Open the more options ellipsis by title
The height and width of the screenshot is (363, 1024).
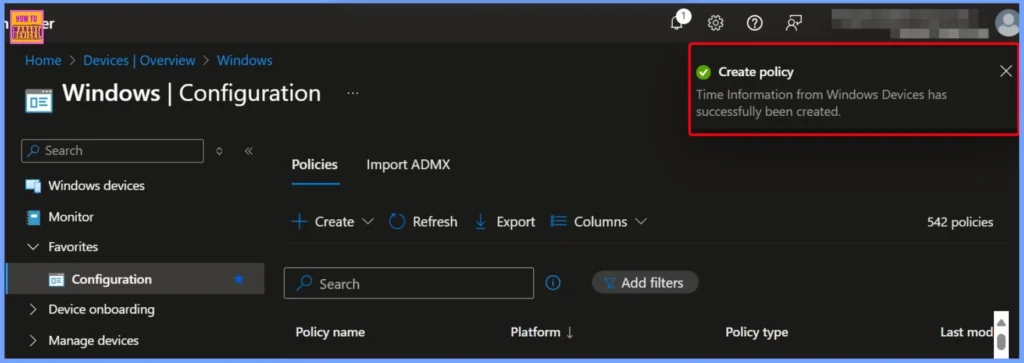353,93
